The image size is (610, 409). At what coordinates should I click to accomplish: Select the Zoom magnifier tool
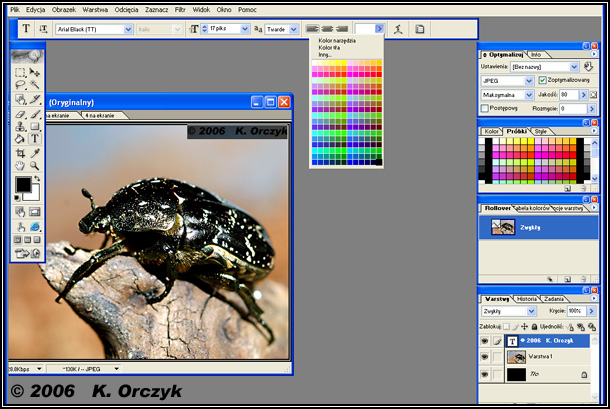pyautogui.click(x=35, y=165)
